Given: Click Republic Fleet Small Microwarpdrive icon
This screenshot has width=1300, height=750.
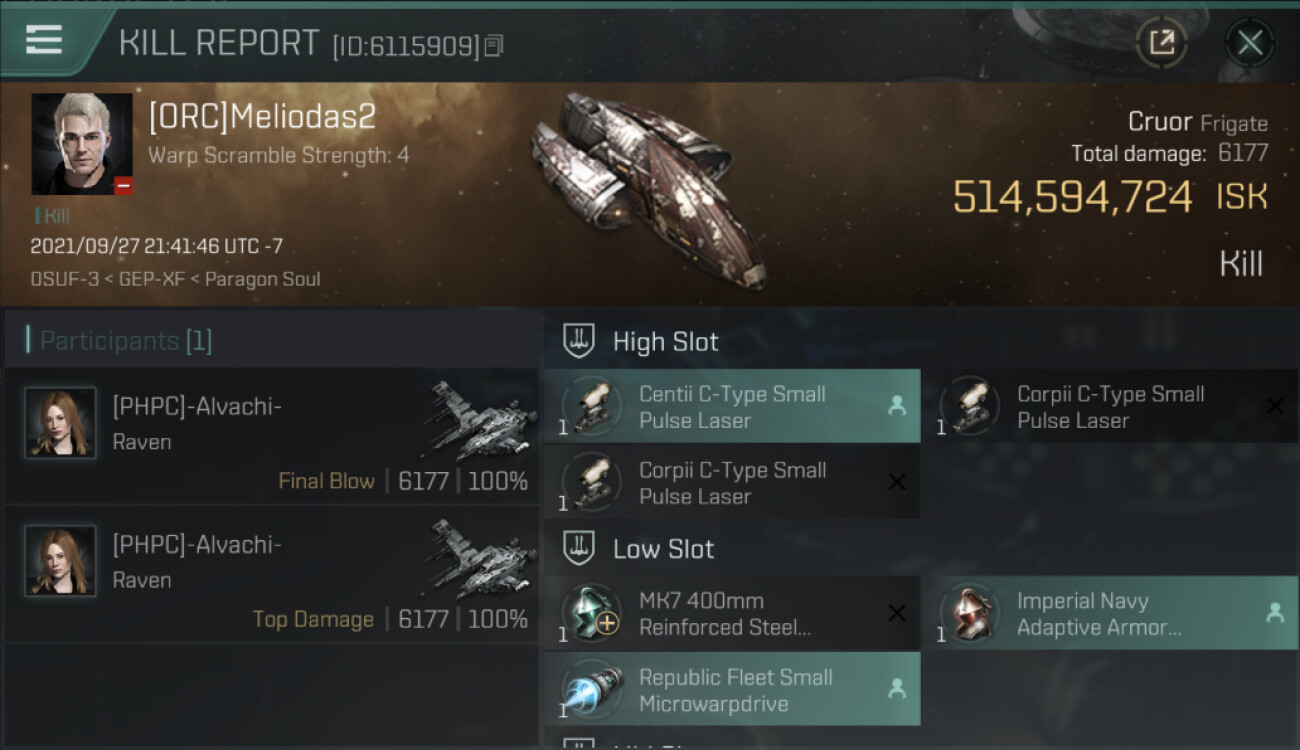Looking at the screenshot, I should click(592, 690).
